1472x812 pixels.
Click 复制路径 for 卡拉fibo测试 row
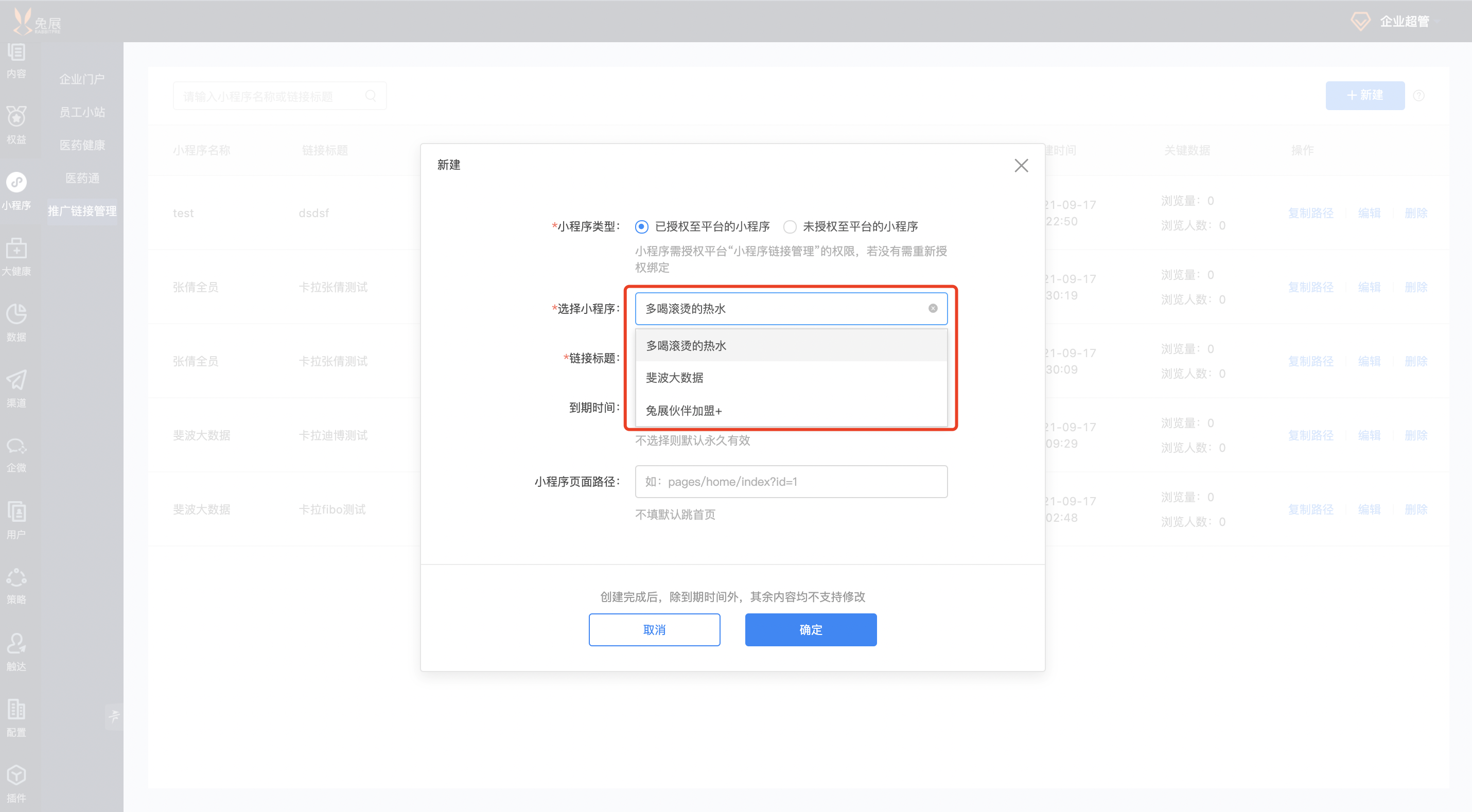(x=1310, y=508)
